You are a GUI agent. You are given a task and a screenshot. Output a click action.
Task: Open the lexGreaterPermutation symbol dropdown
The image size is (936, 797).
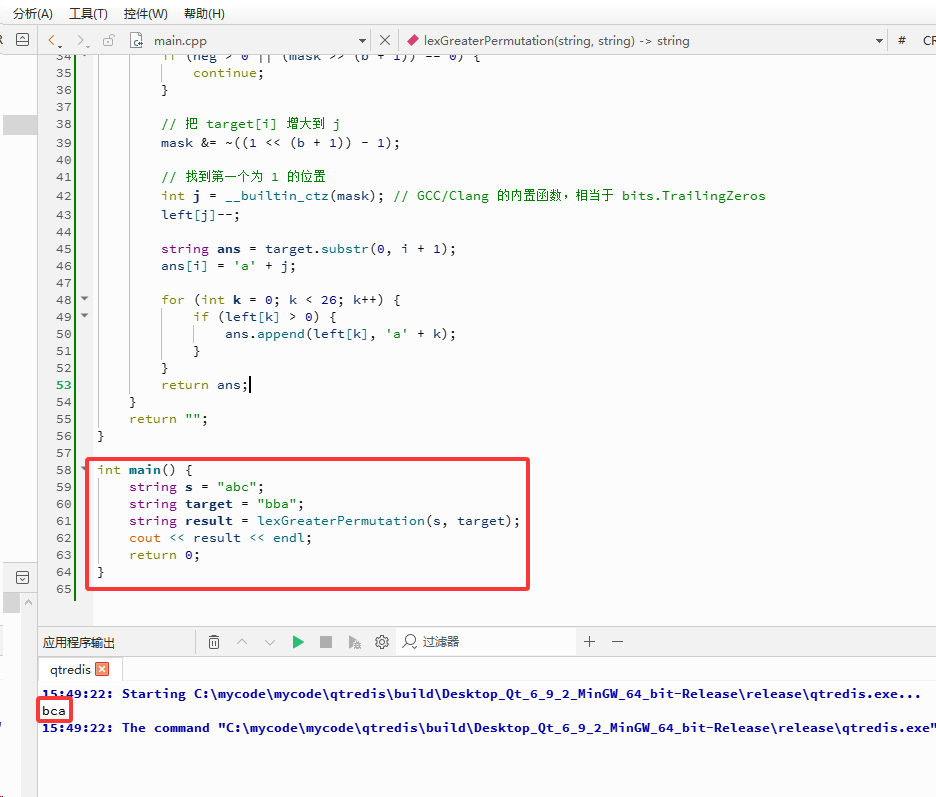879,41
